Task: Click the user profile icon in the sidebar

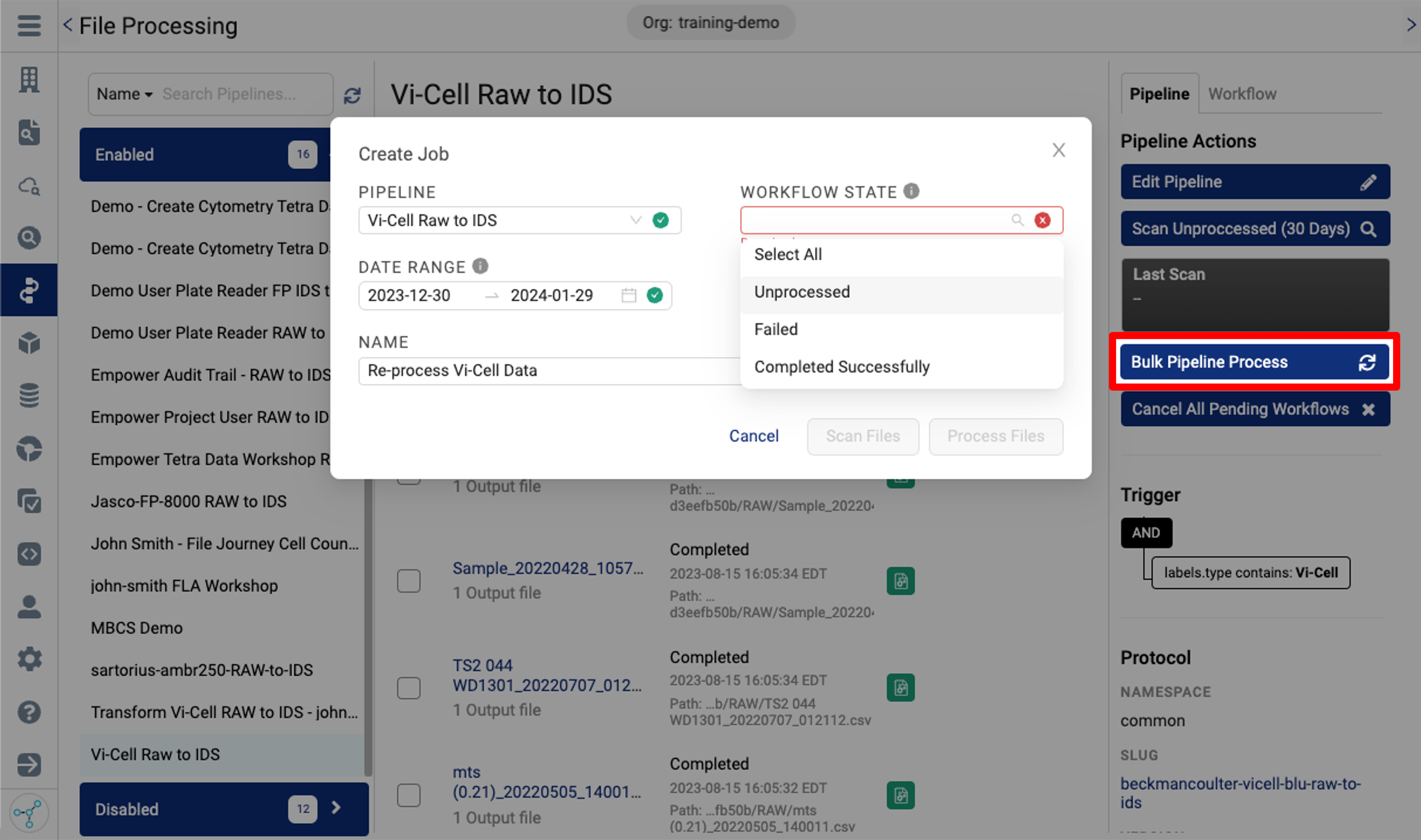Action: point(28,607)
